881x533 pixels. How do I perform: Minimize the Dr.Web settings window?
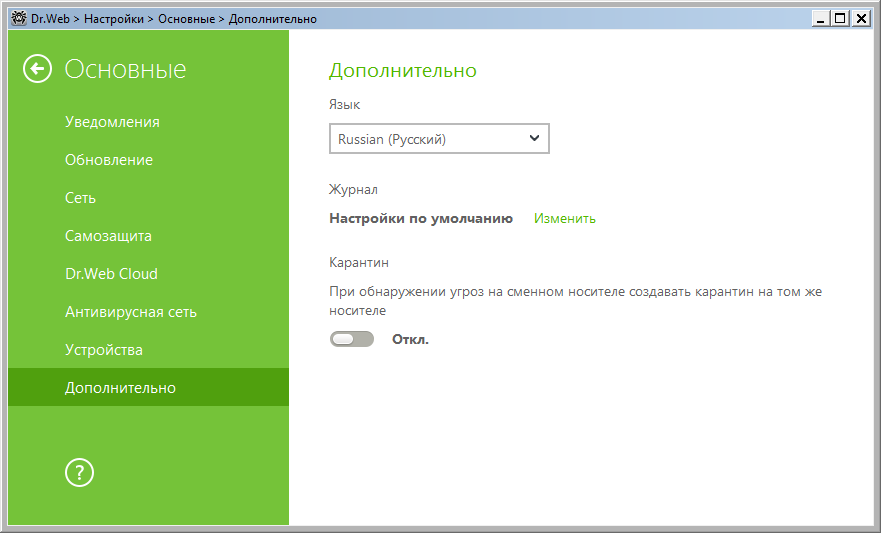coord(821,18)
